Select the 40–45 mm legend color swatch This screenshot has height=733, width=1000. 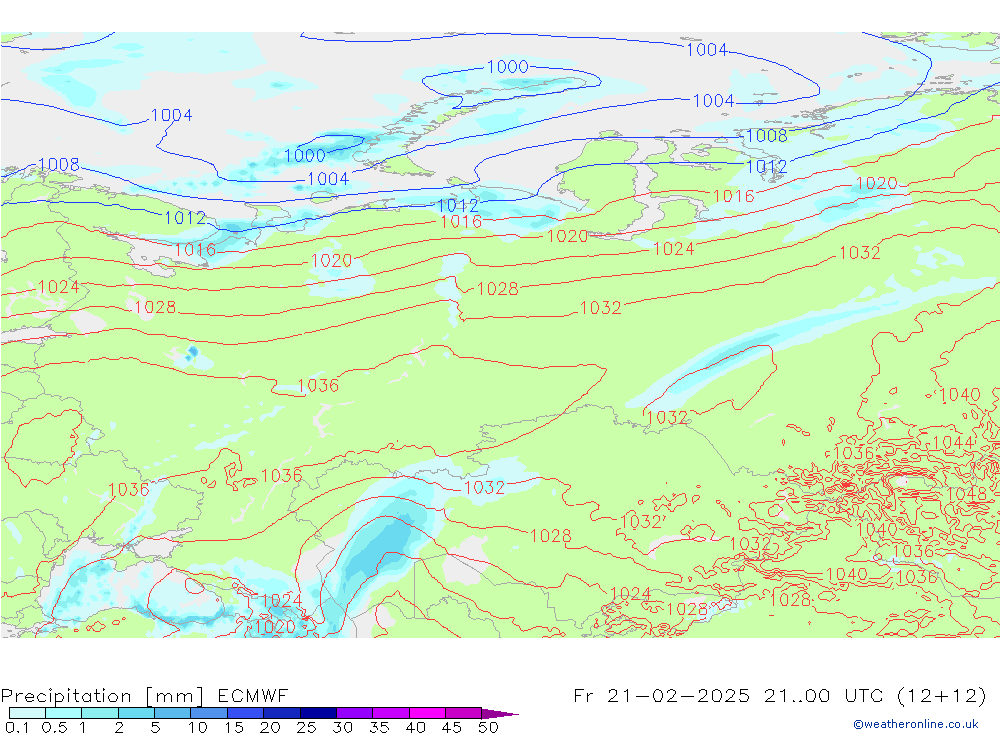point(427,713)
